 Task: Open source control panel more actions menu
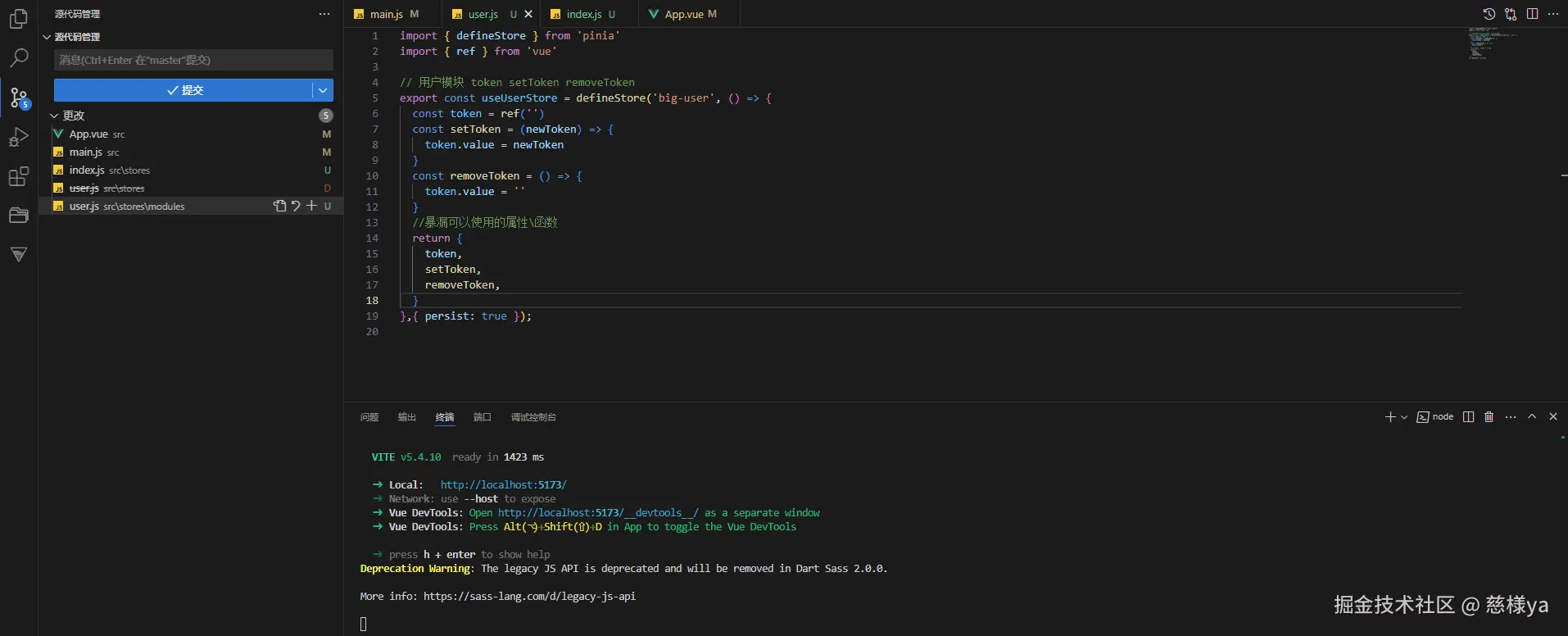coord(324,14)
